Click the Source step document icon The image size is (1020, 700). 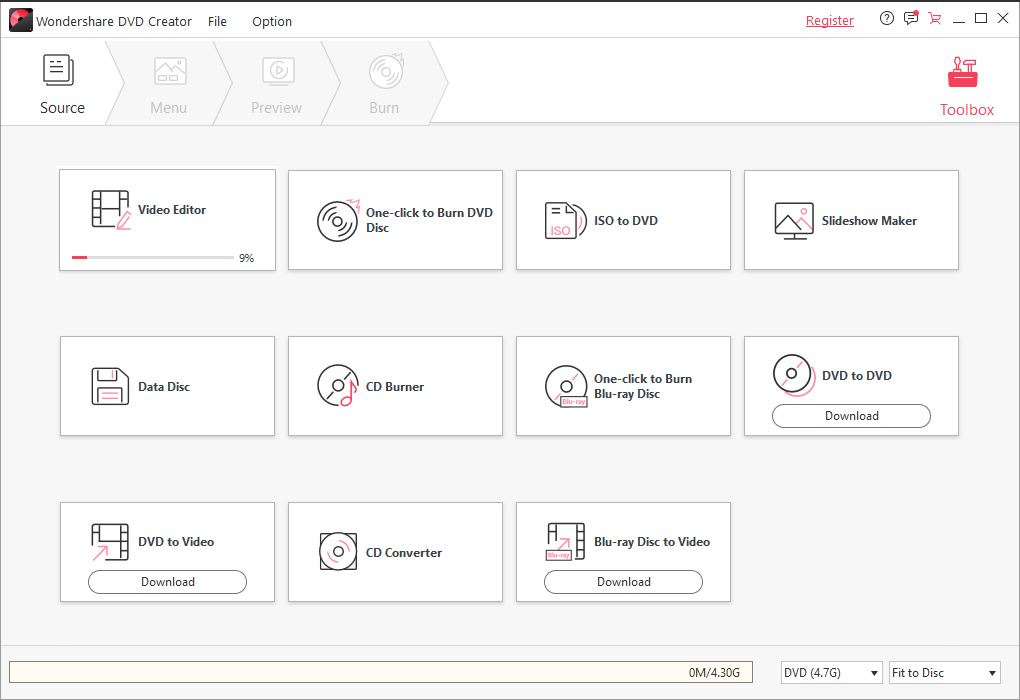(x=59, y=70)
